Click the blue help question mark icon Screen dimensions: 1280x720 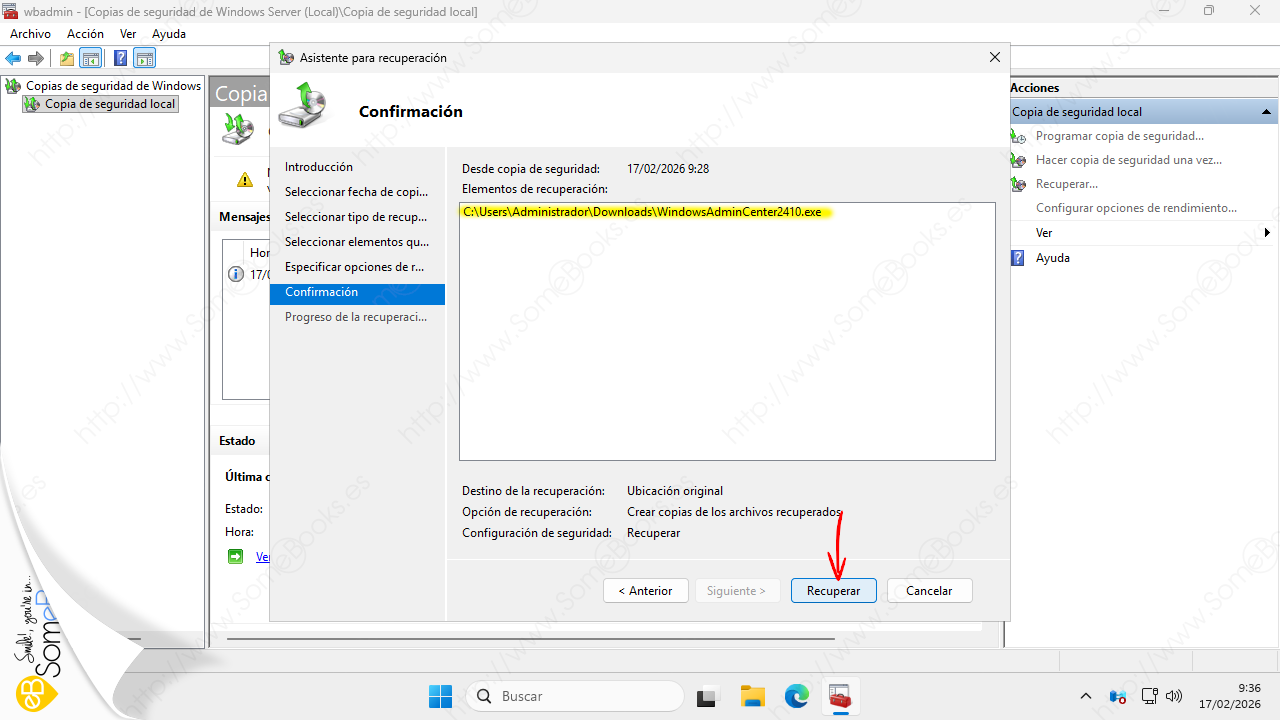click(x=120, y=58)
